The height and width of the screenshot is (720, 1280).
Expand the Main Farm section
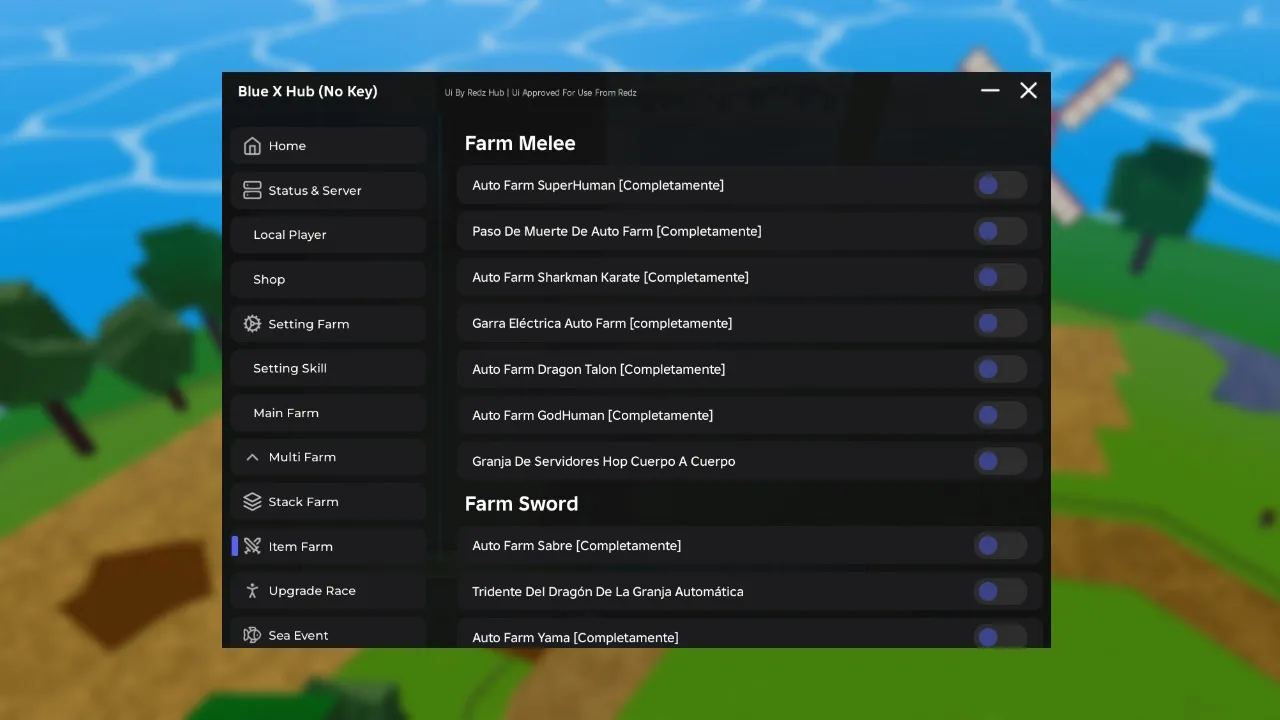point(328,412)
